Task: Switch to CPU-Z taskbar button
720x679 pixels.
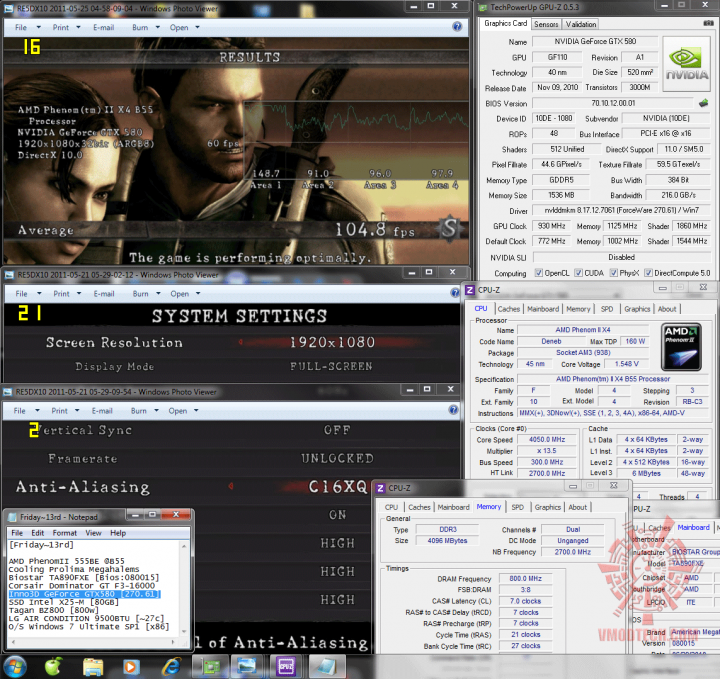Action: click(x=286, y=667)
